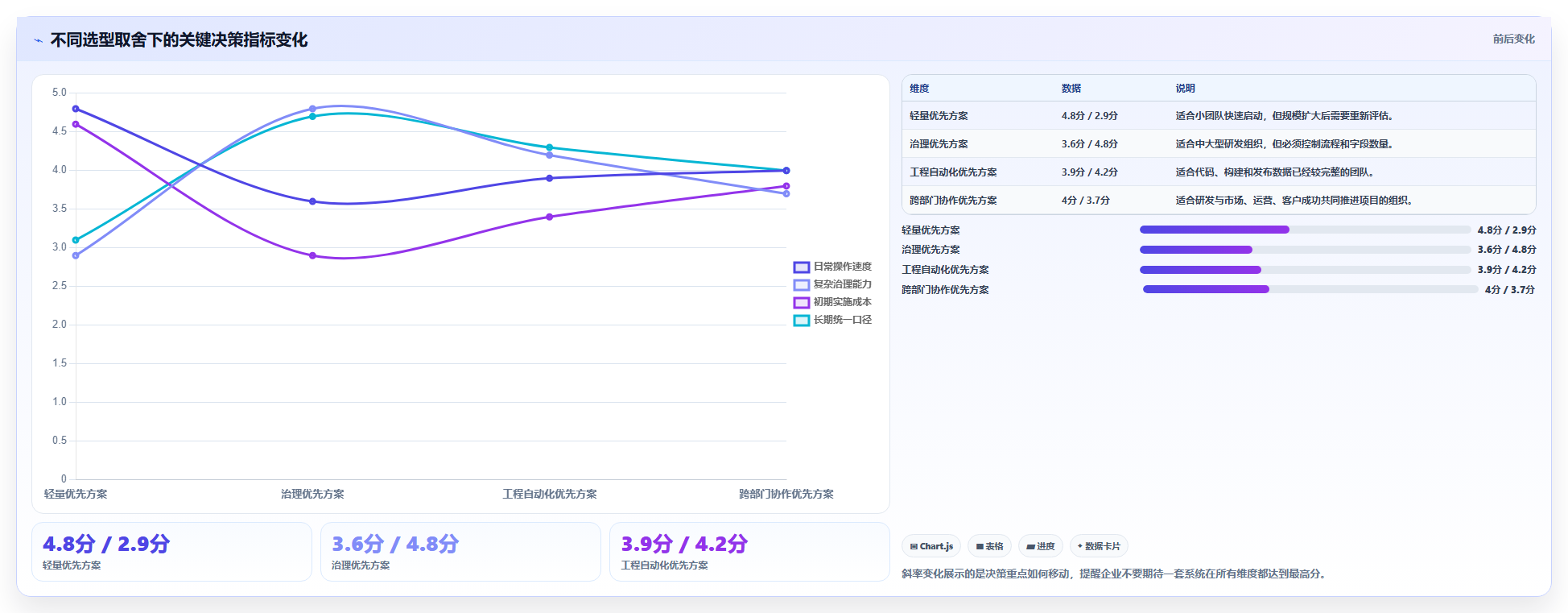Click 复杂治理能力 point at 2.9 for 轻量优先方案
The image size is (1568, 613).
[76, 255]
